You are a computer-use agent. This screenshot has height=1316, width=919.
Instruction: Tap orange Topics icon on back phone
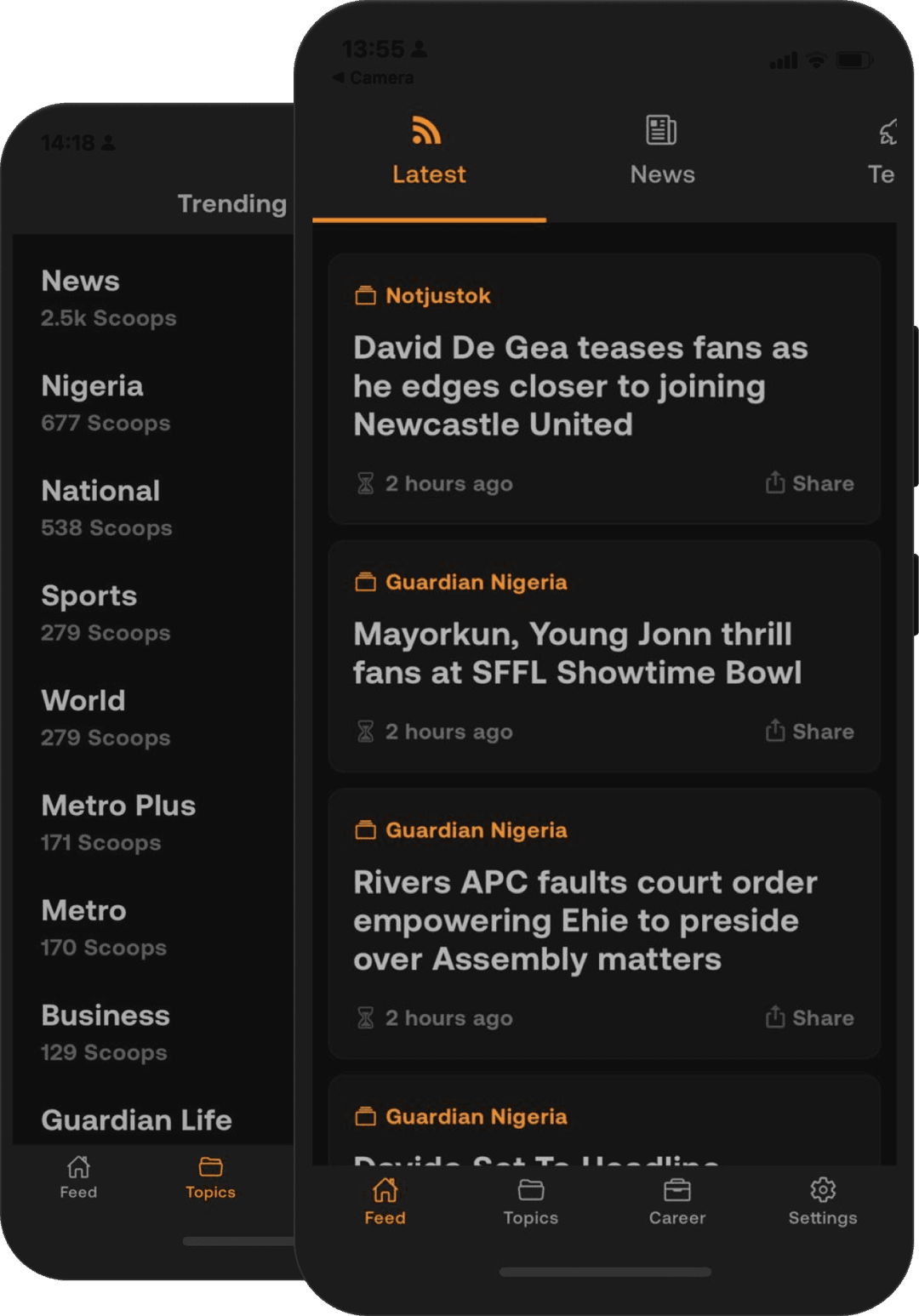pos(210,1166)
